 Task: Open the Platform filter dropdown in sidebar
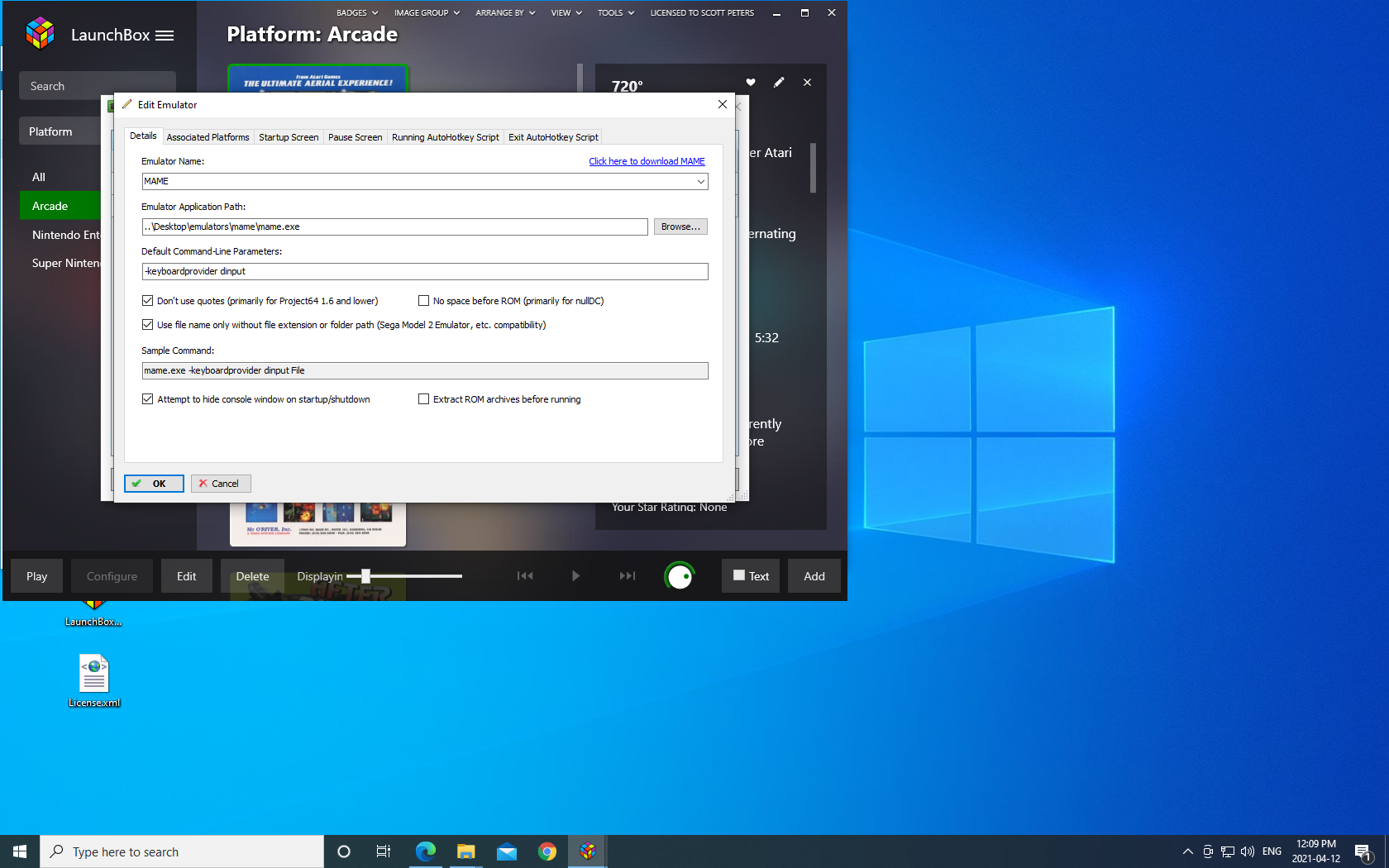tap(60, 131)
